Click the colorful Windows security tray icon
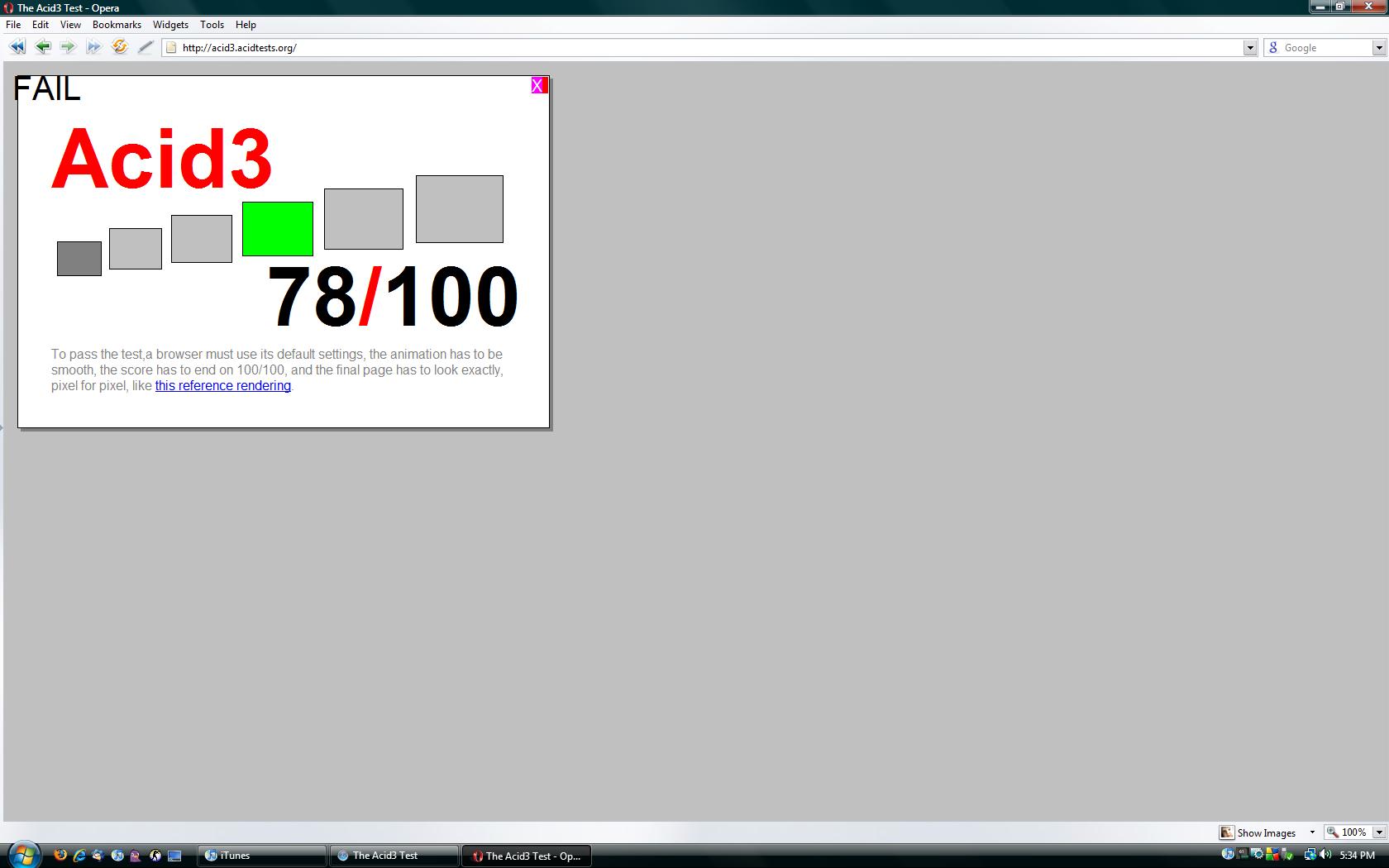 pyautogui.click(x=1272, y=853)
